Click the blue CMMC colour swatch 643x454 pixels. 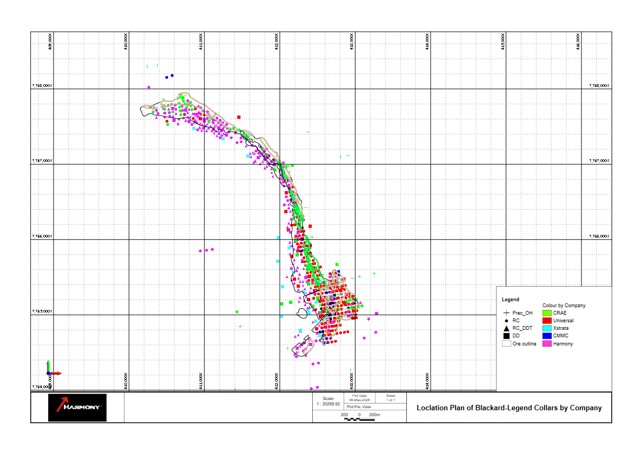pyautogui.click(x=547, y=336)
